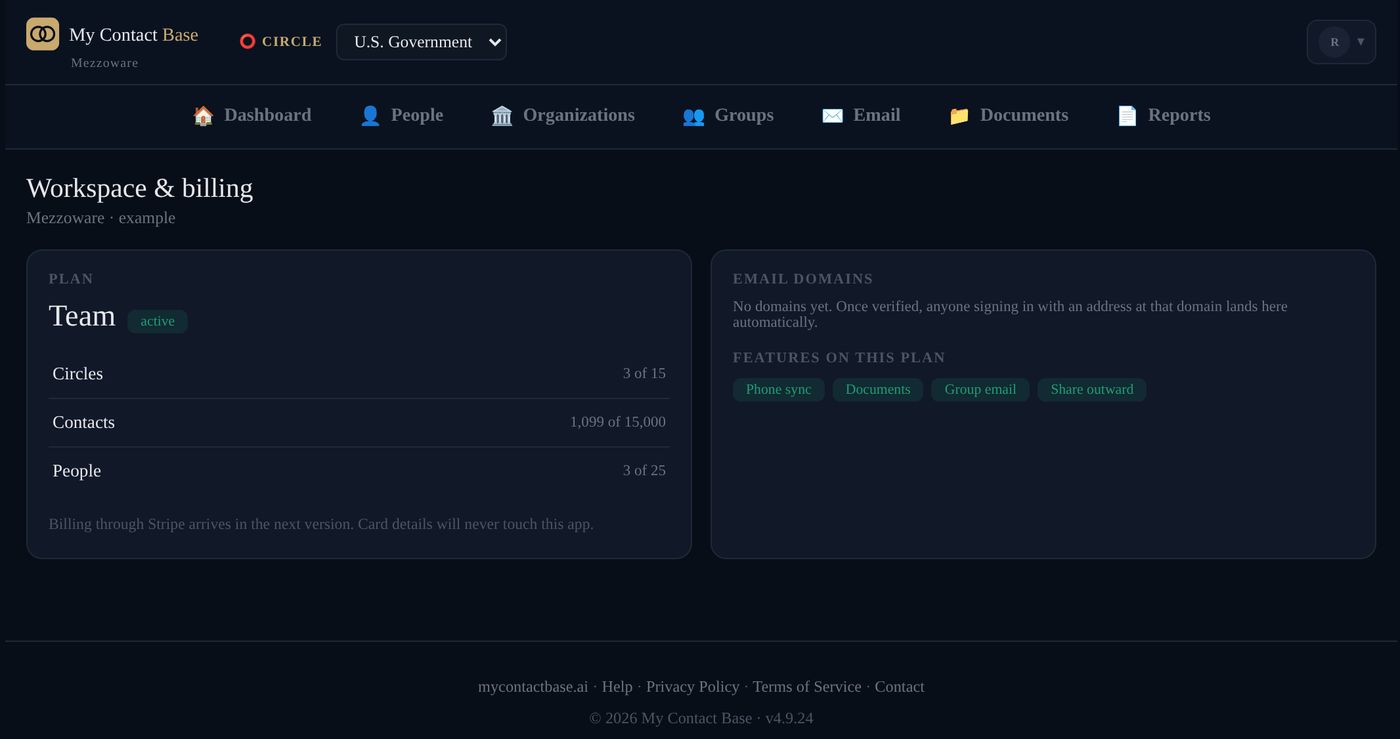Click the Team plan name
This screenshot has width=1400, height=739.
pos(82,316)
